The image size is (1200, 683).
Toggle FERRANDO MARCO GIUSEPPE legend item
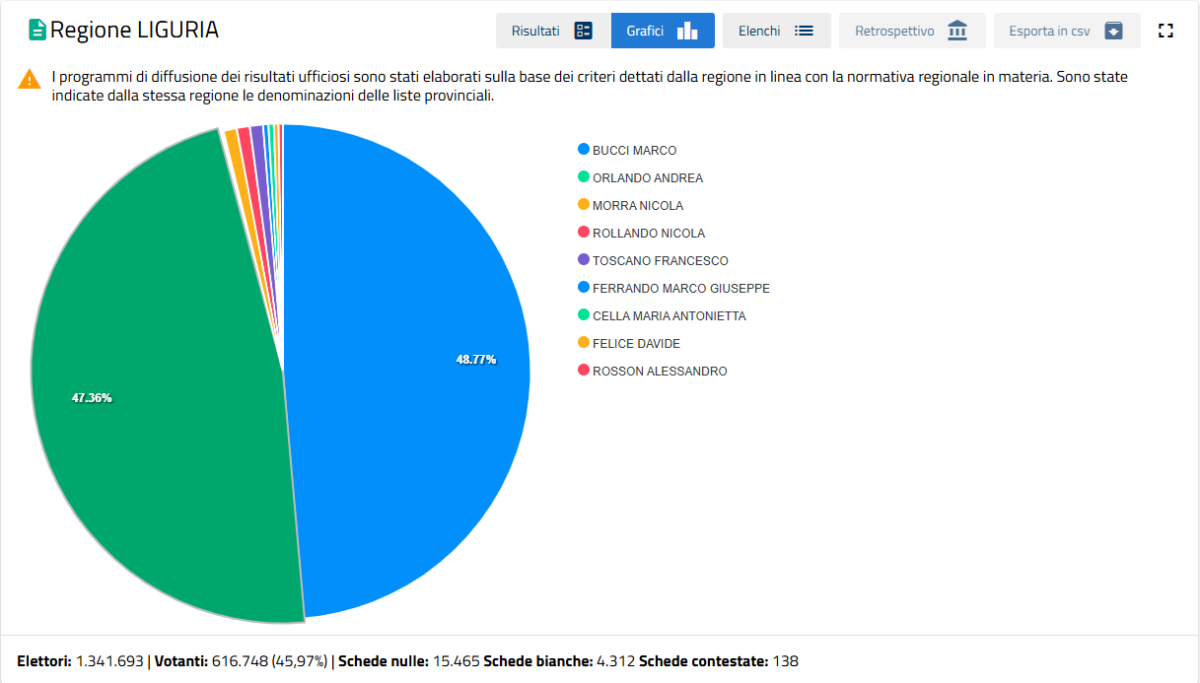point(680,288)
